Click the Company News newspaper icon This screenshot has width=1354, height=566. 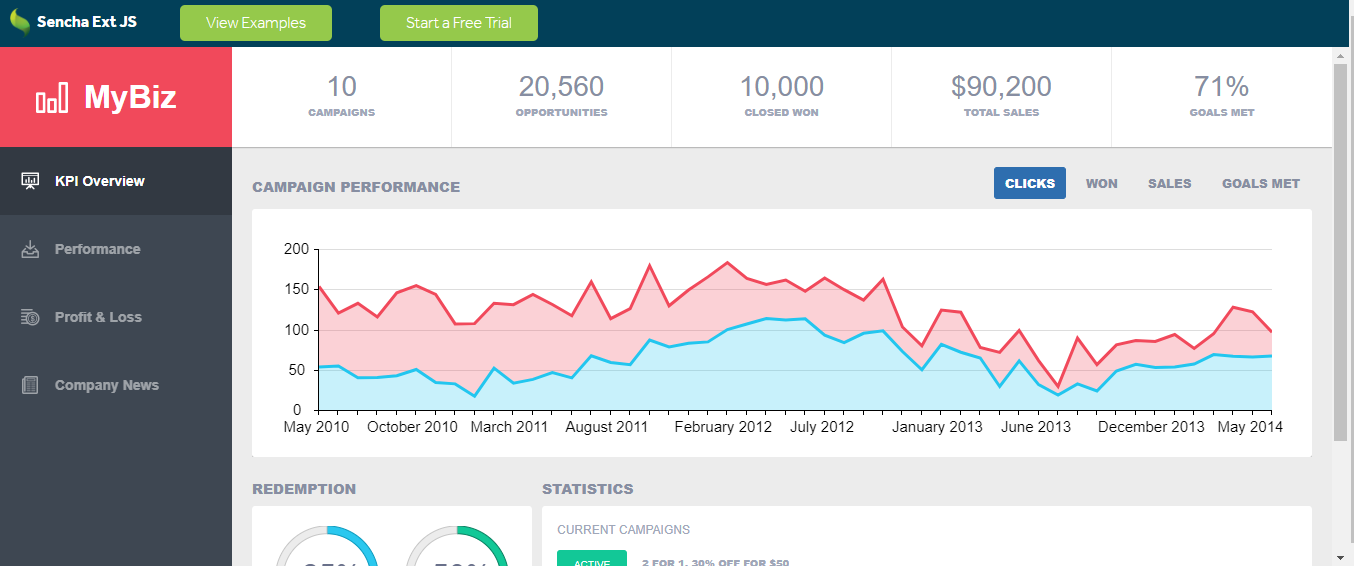pyautogui.click(x=30, y=385)
